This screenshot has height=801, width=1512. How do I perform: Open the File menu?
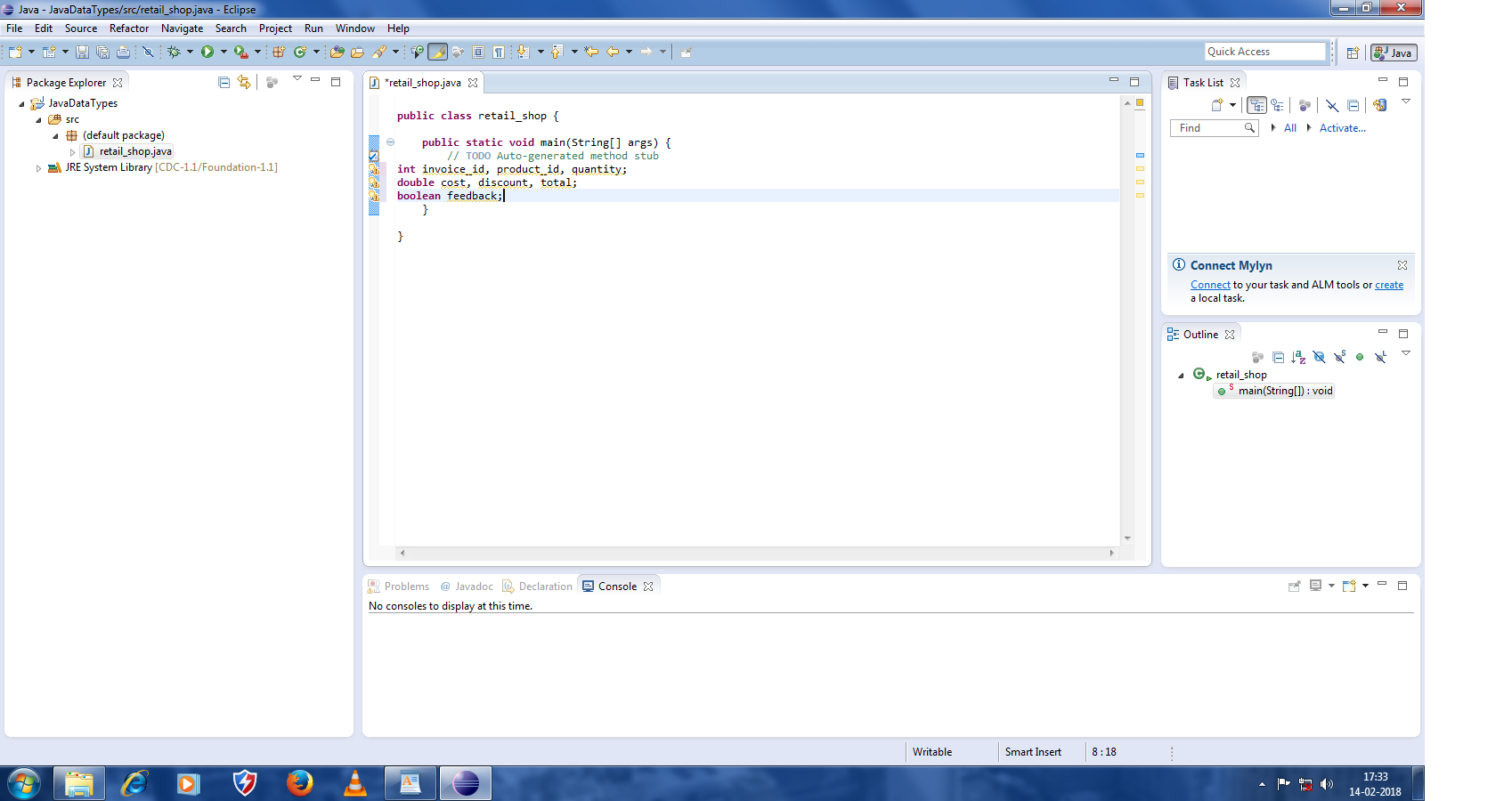pyautogui.click(x=14, y=28)
